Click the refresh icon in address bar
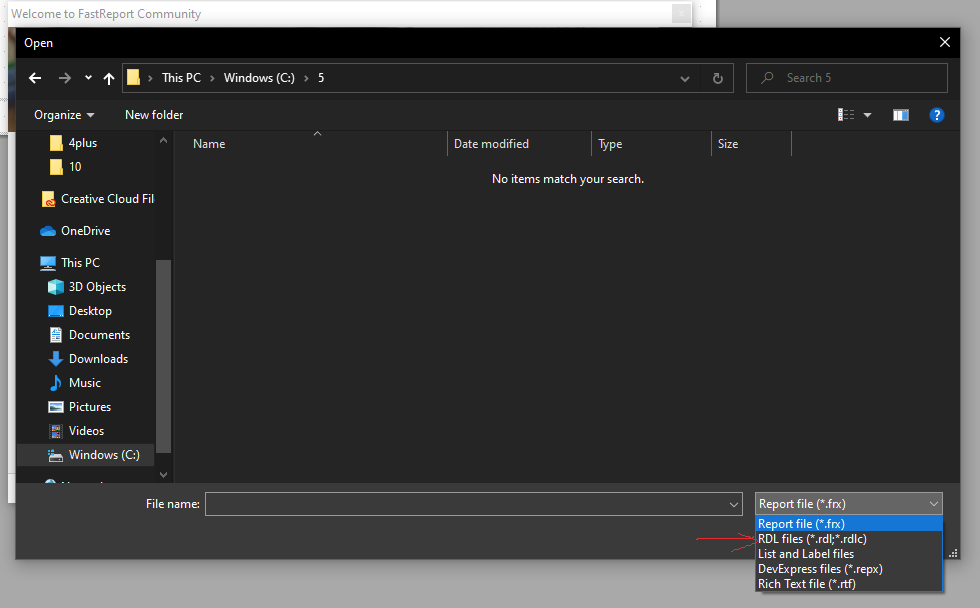The width and height of the screenshot is (980, 608). (717, 77)
